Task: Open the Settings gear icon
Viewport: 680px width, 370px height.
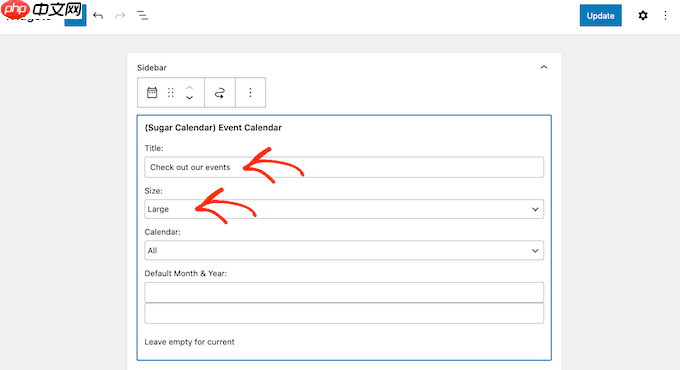Action: (x=643, y=16)
